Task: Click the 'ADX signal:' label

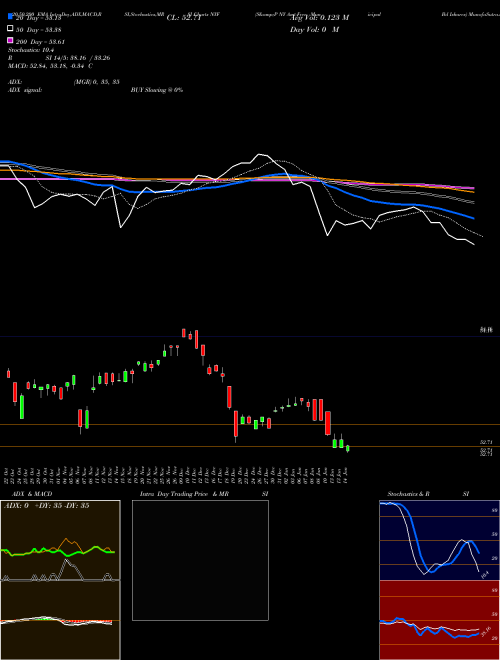Action: (x=25, y=90)
